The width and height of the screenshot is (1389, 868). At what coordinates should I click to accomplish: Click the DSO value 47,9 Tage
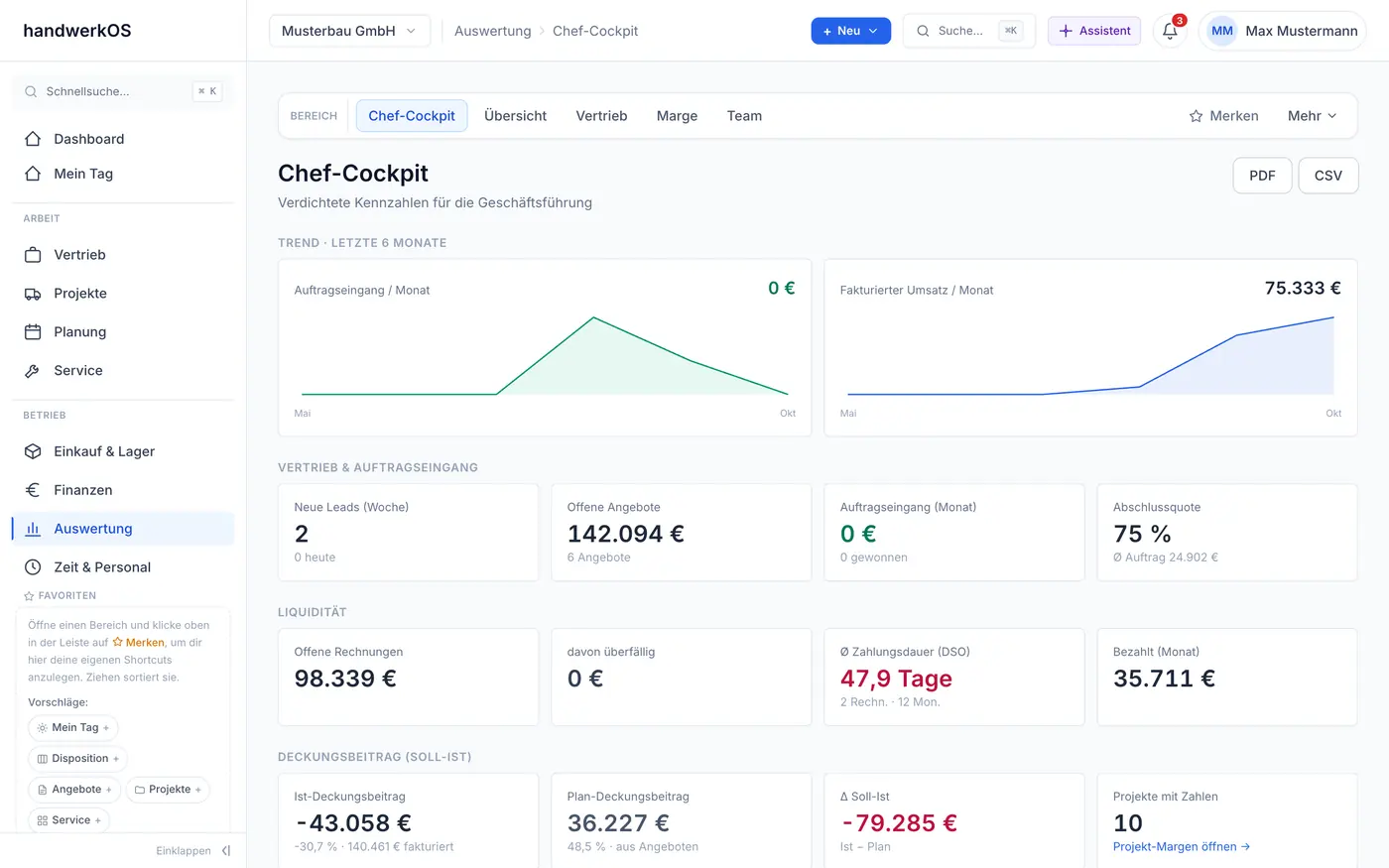click(896, 679)
